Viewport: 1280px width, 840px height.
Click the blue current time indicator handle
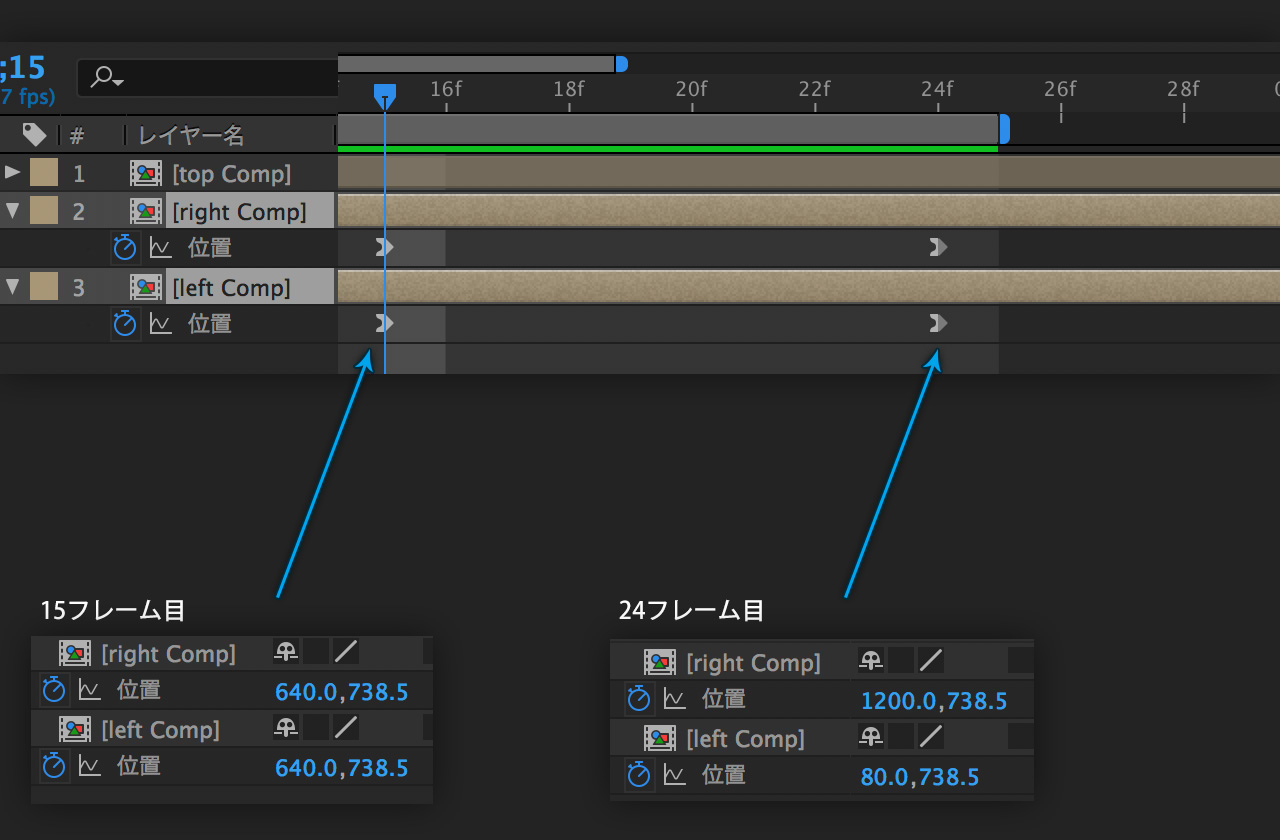[x=385, y=95]
